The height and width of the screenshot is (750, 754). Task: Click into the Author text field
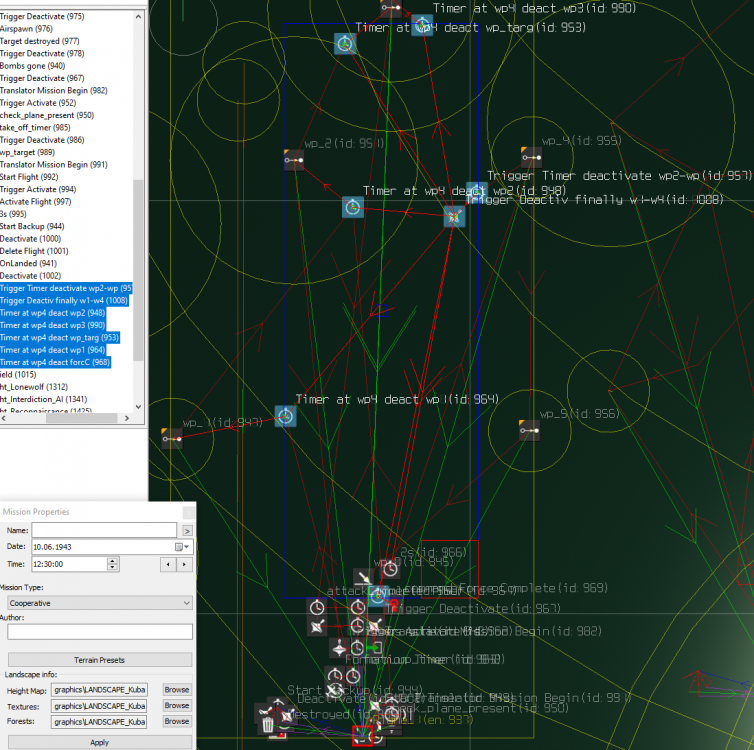[98, 632]
